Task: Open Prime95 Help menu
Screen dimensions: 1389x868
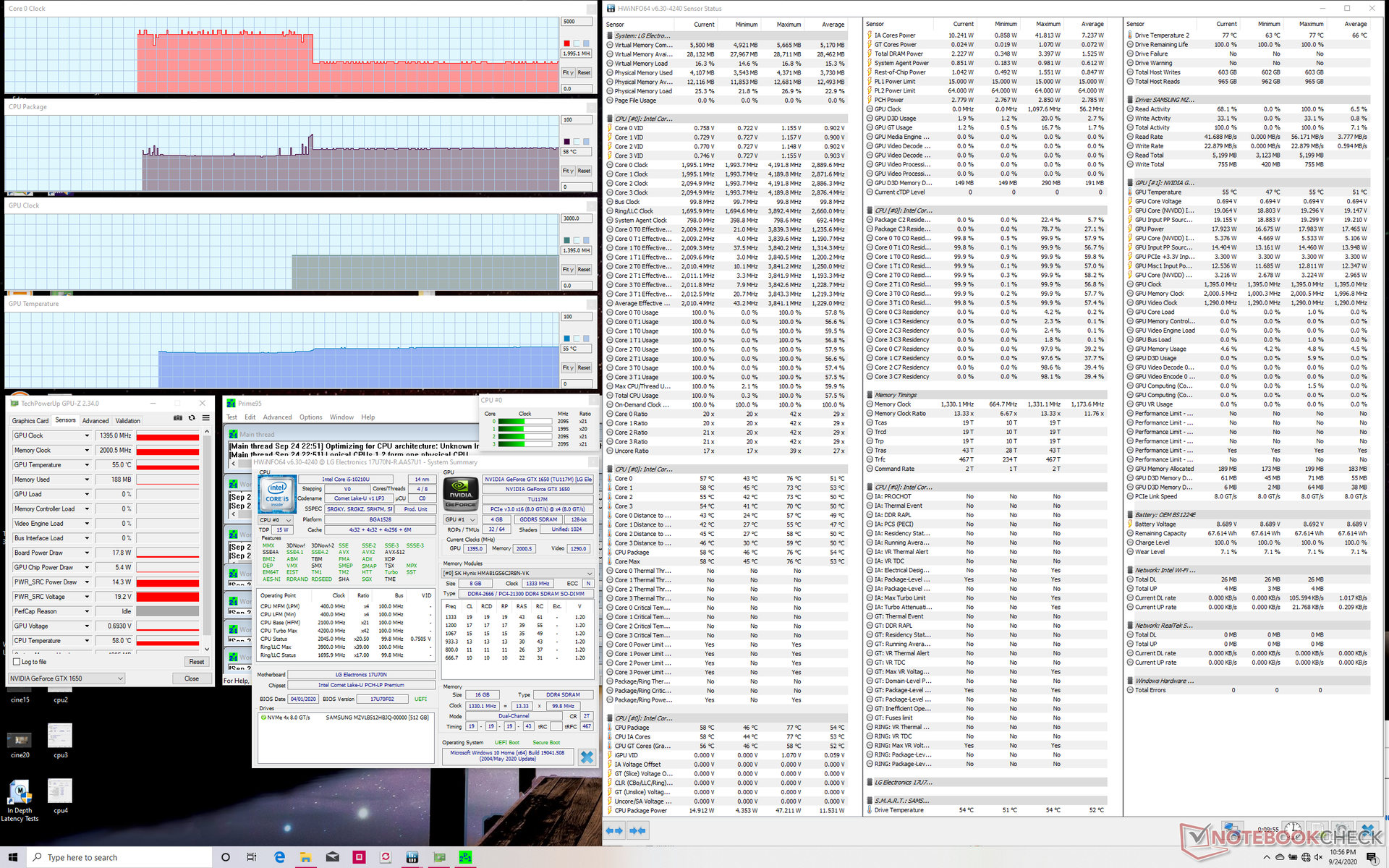Action: [x=368, y=417]
